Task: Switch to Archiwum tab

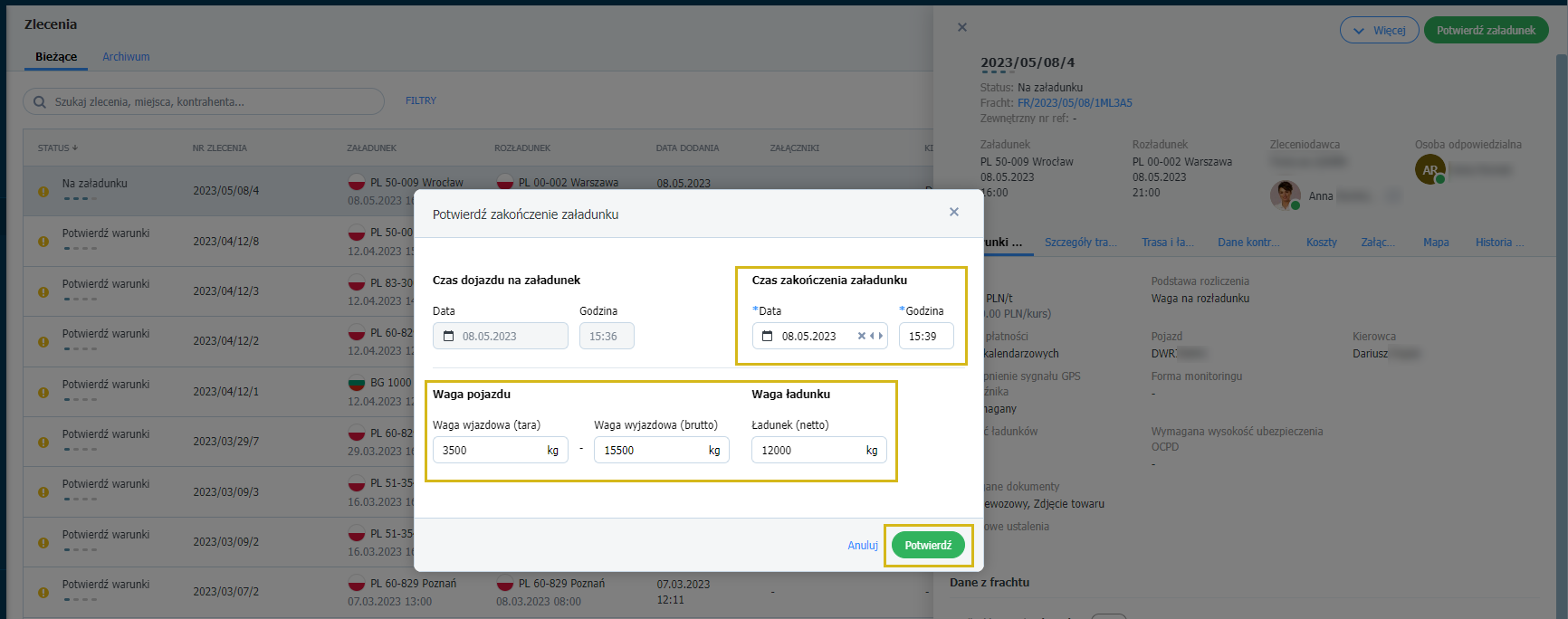Action: pyautogui.click(x=126, y=56)
